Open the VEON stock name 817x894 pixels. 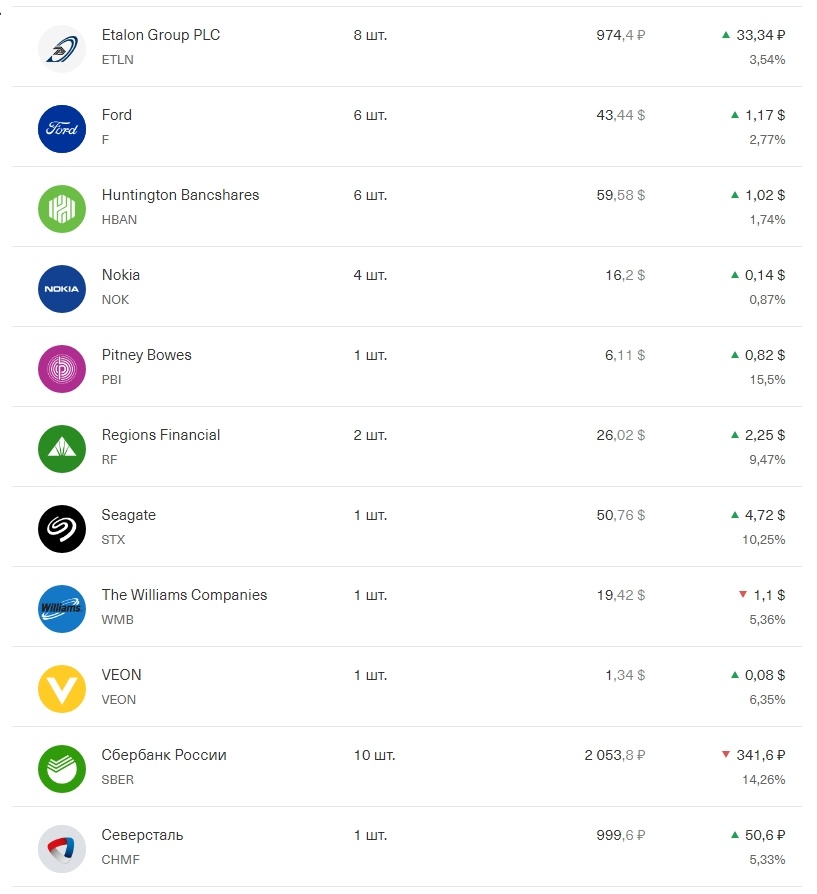(121, 675)
